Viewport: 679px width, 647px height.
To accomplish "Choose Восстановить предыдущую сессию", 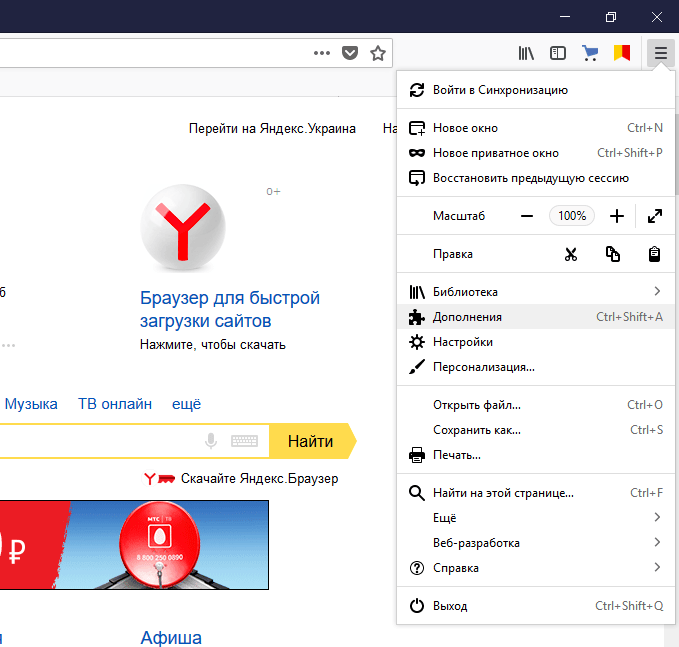I will [536, 178].
